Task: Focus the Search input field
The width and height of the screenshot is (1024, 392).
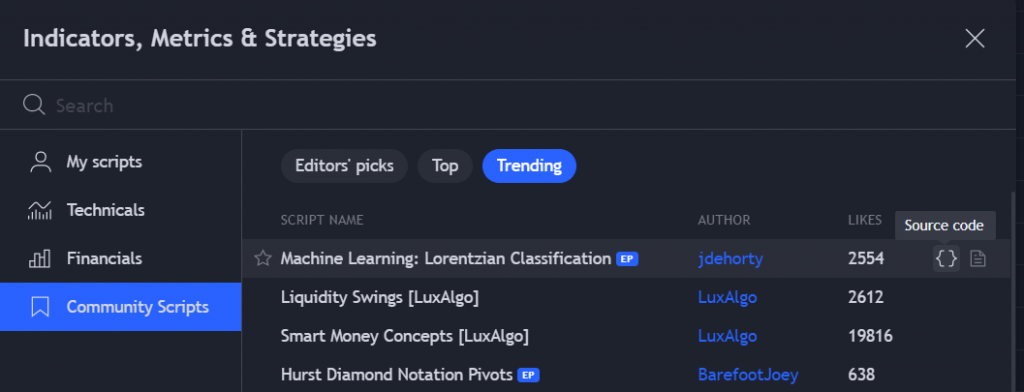Action: 508,105
